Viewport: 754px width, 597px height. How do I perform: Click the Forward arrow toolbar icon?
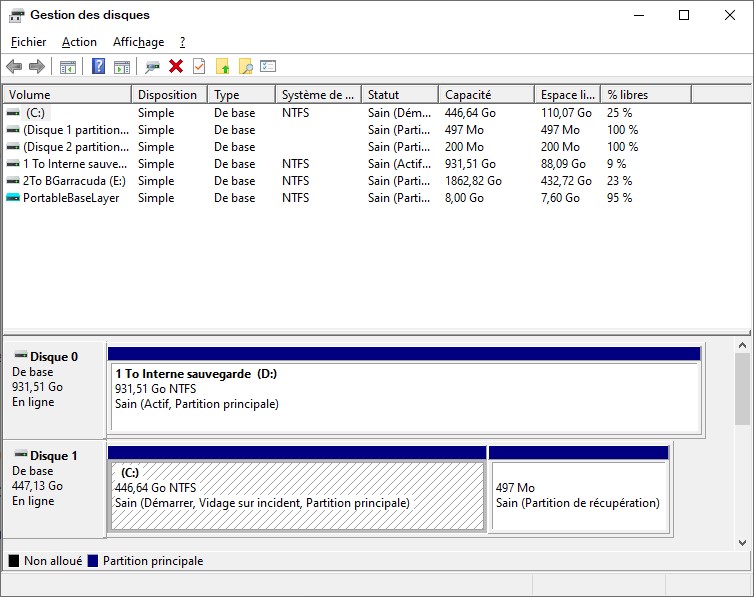point(37,66)
